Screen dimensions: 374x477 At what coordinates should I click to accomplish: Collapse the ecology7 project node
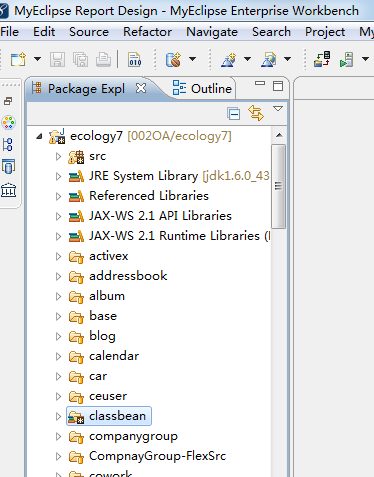coord(39,136)
